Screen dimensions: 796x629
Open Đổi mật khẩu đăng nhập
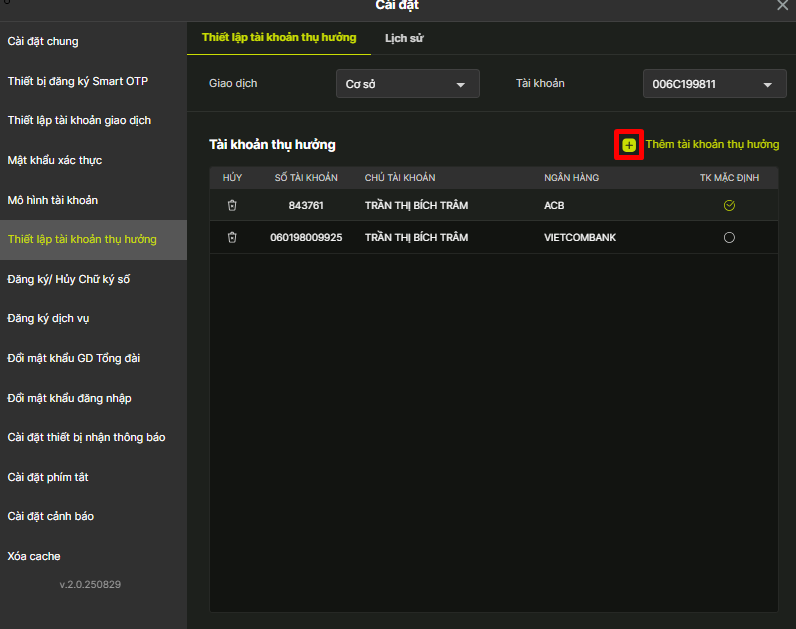(x=69, y=398)
